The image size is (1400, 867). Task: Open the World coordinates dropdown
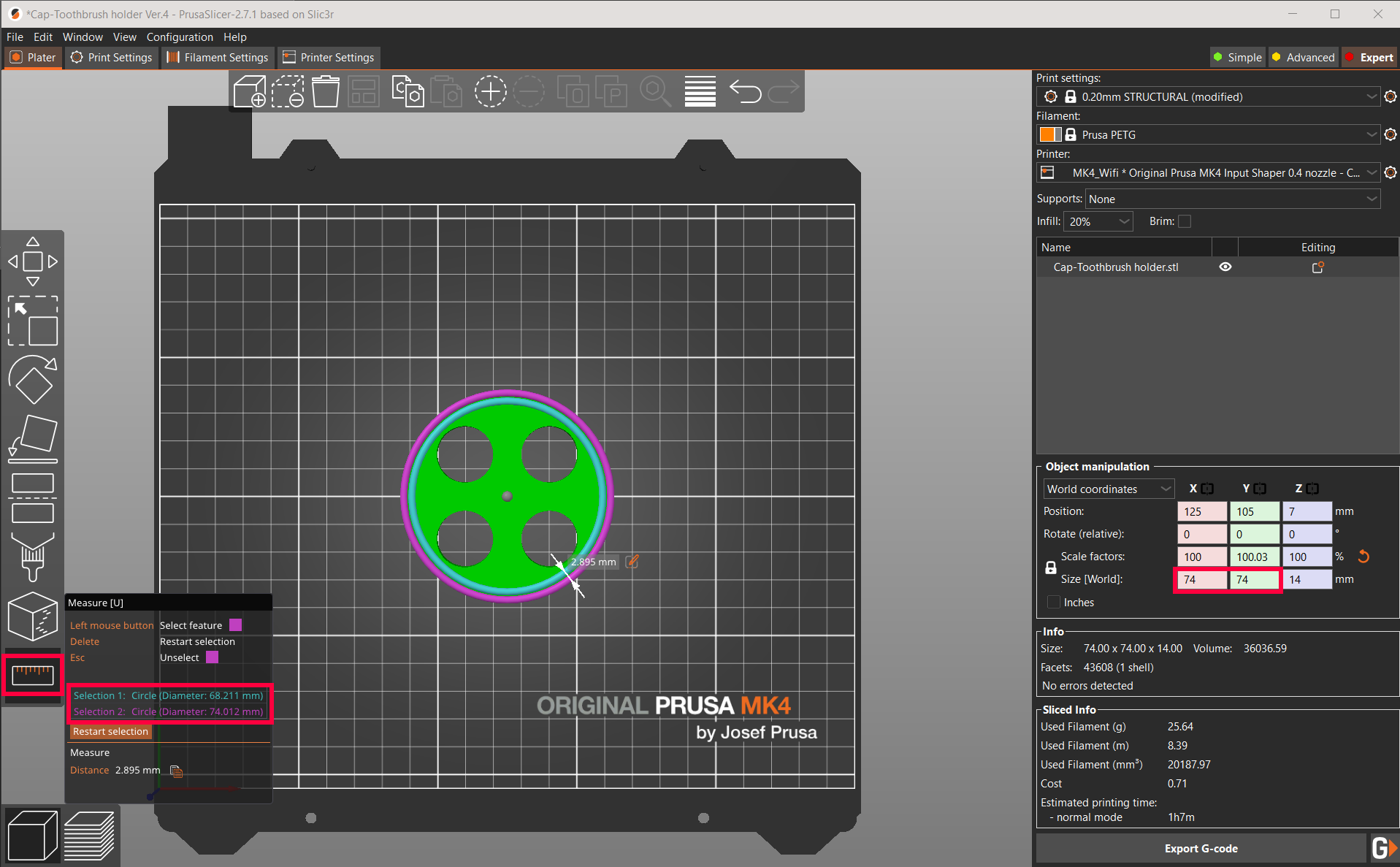(x=1109, y=489)
